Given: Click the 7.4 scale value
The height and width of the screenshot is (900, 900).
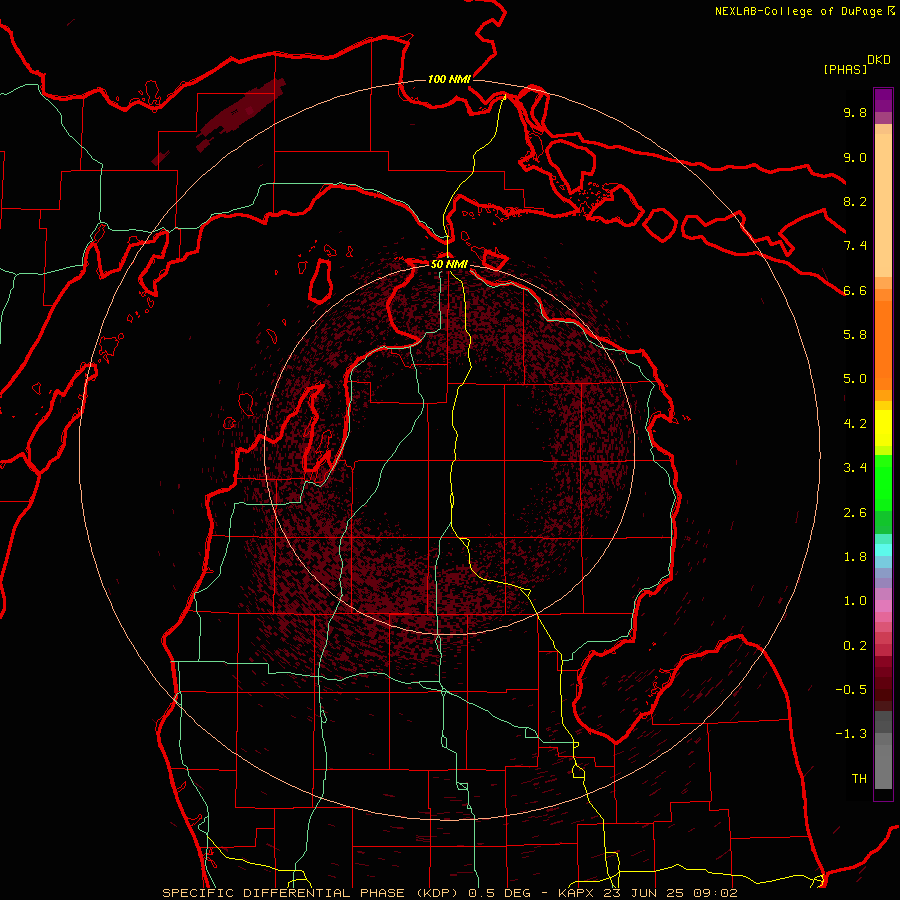Looking at the screenshot, I should coord(855,246).
